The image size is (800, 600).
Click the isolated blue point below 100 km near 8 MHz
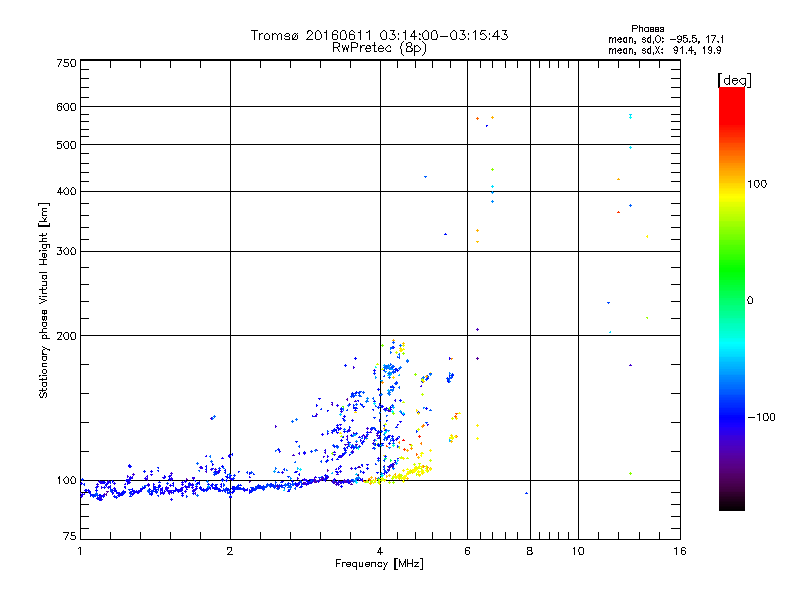(527, 493)
